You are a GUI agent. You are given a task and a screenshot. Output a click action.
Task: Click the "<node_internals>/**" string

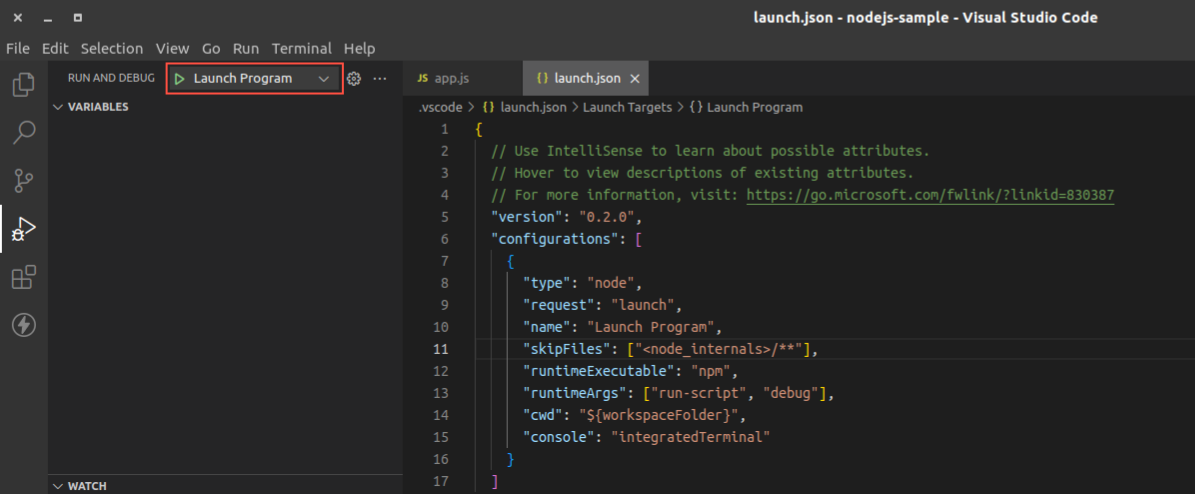tap(717, 349)
